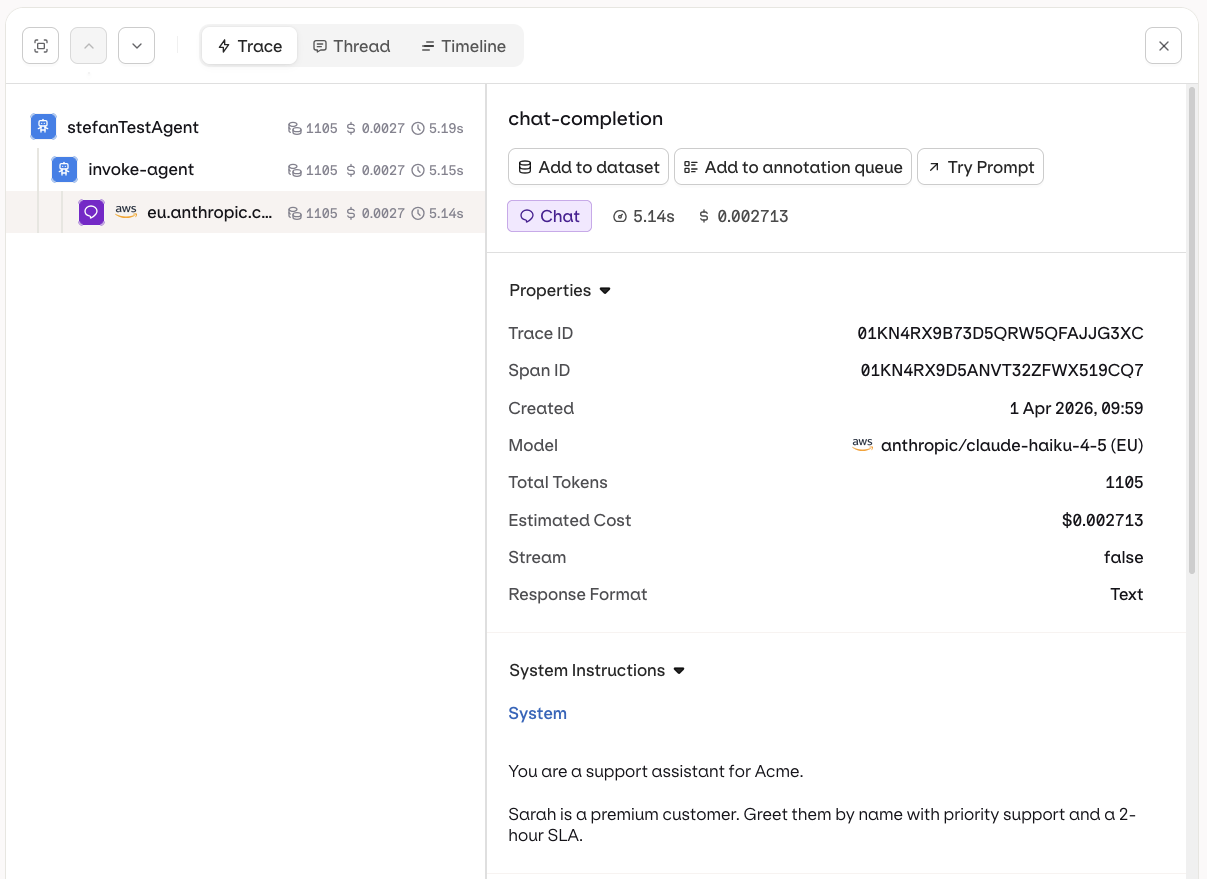Collapse the System Instructions section
Viewport: 1207px width, 879px height.
597,670
